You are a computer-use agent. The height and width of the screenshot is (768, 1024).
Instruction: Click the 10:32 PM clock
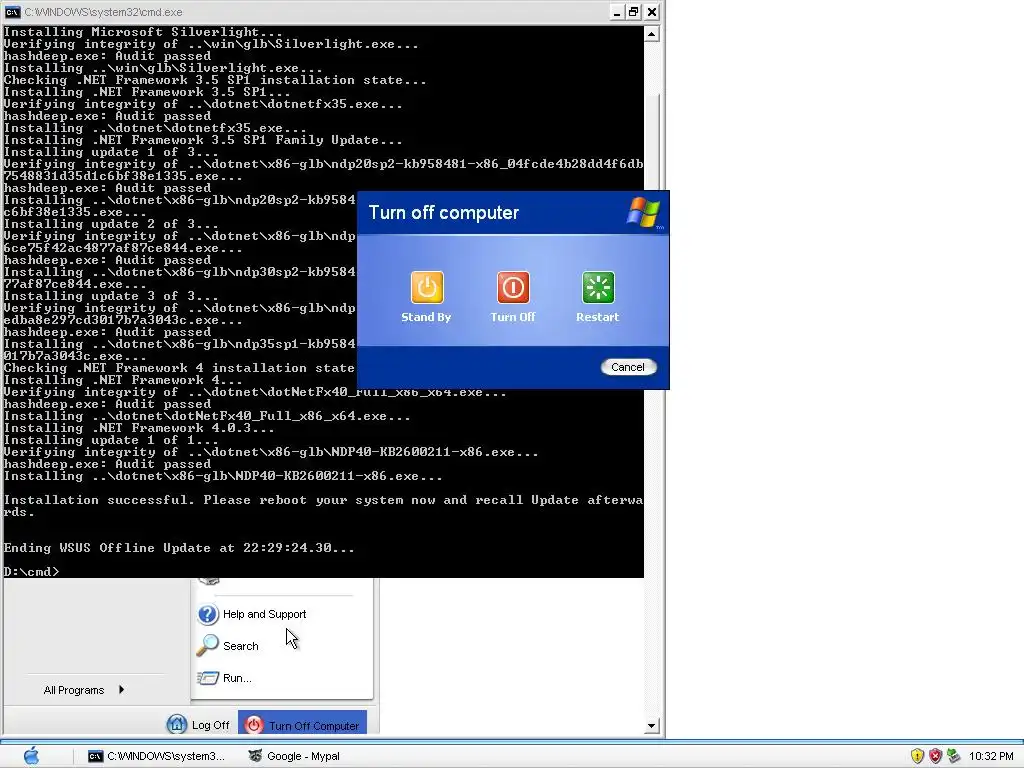[x=991, y=756]
